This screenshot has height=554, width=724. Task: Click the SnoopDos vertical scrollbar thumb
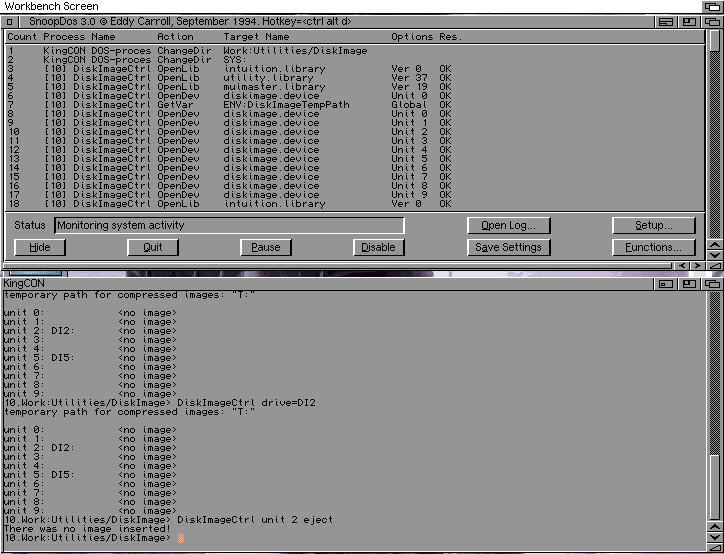[714, 42]
